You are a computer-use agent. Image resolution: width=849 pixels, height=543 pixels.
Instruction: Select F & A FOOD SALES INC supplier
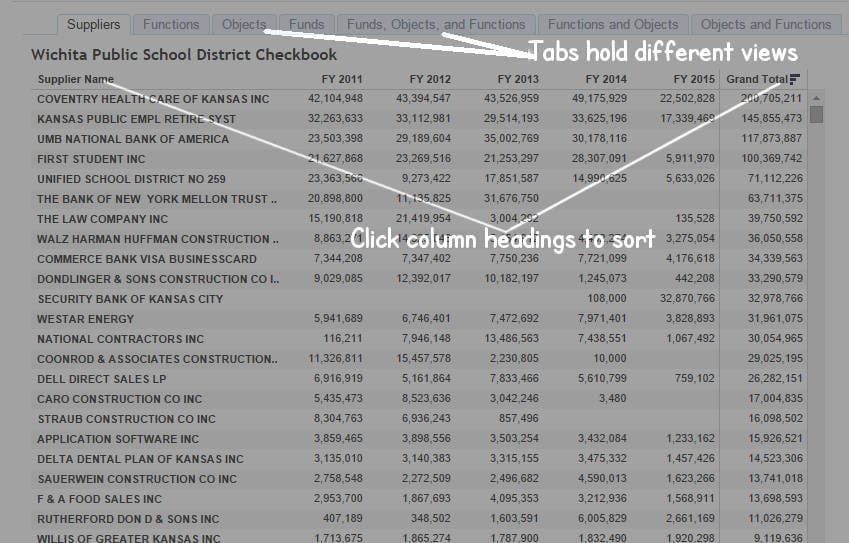[x=100, y=500]
